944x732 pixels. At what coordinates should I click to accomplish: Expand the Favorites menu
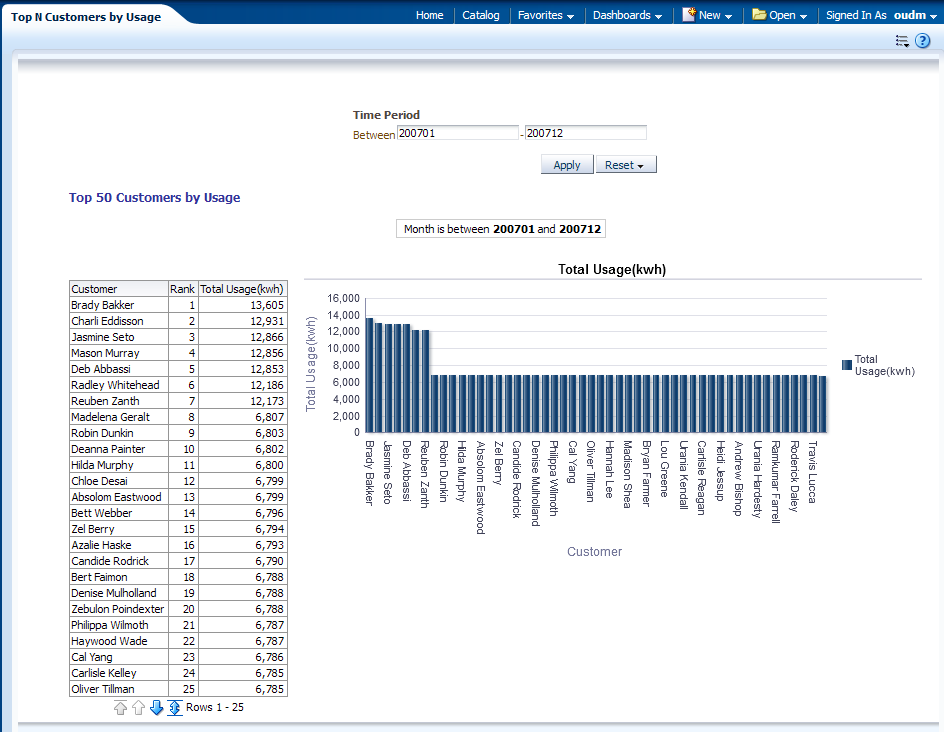545,15
